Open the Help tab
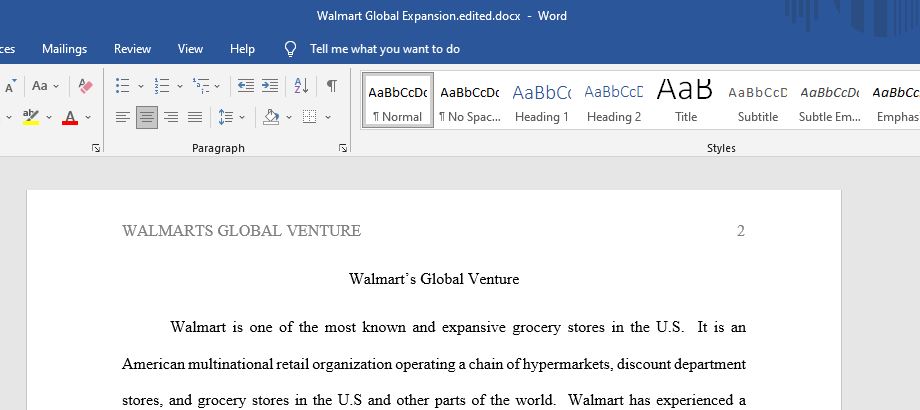Image resolution: width=920 pixels, height=410 pixels. [242, 49]
